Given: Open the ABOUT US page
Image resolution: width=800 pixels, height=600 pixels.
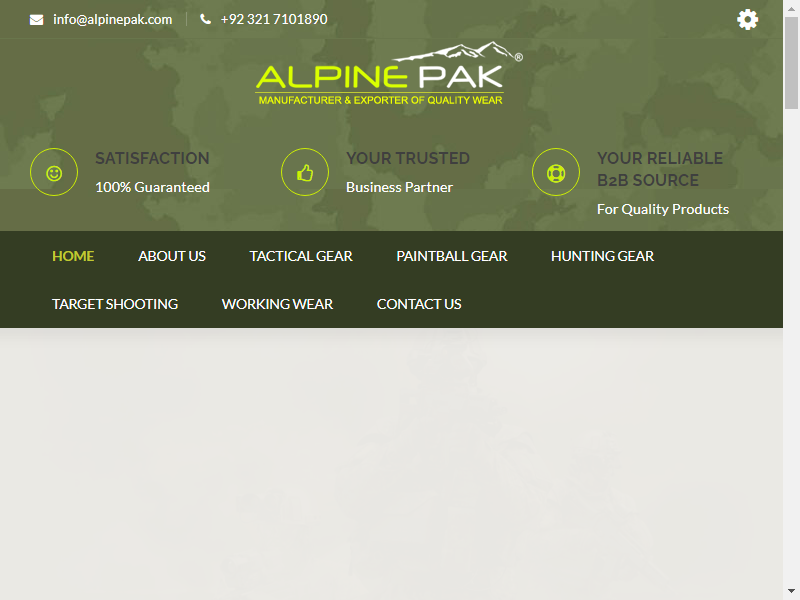Looking at the screenshot, I should [x=172, y=256].
